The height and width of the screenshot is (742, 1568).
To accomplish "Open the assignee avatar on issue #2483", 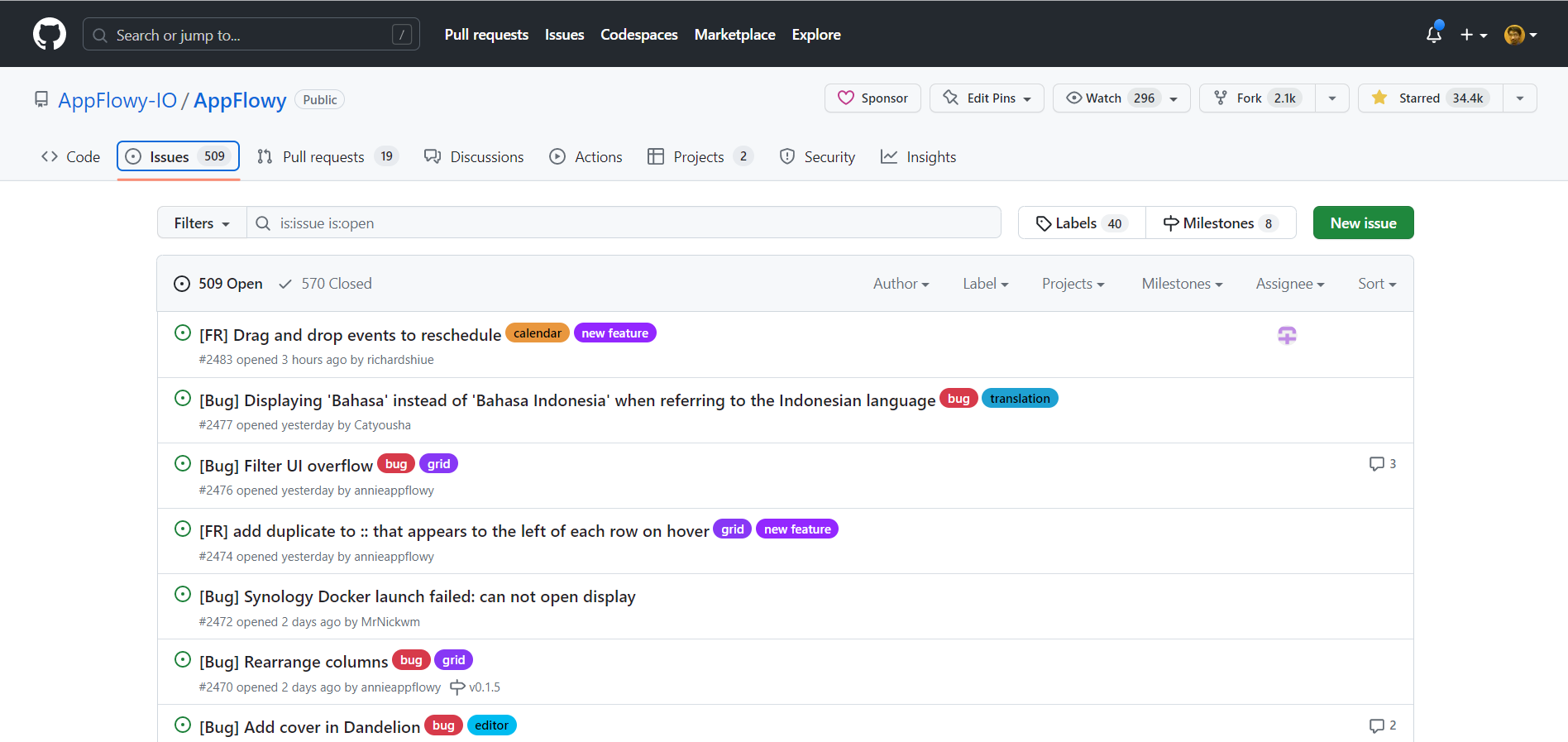I will point(1287,335).
